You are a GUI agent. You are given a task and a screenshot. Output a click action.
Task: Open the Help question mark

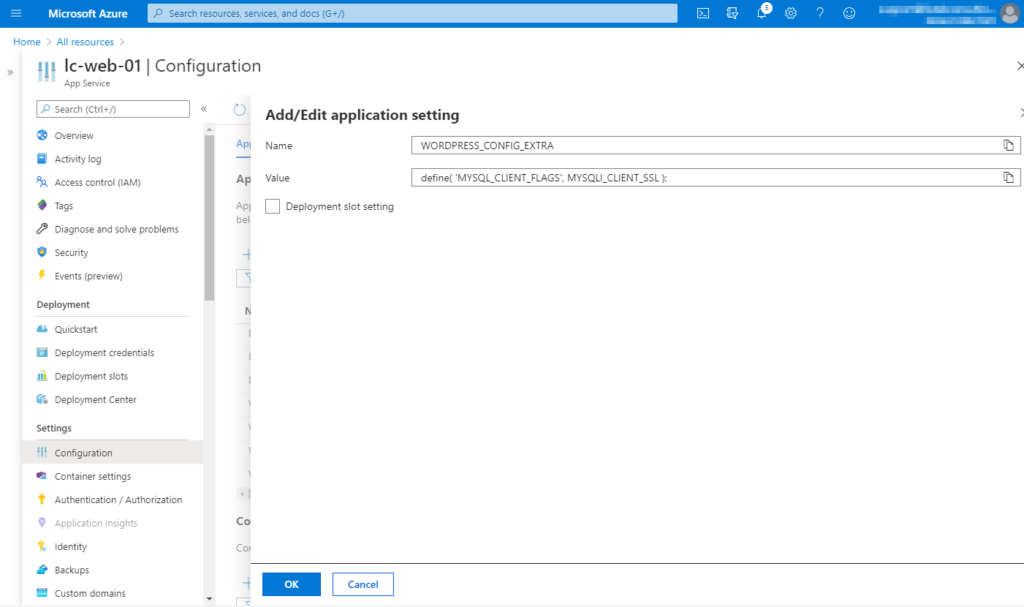(x=820, y=13)
